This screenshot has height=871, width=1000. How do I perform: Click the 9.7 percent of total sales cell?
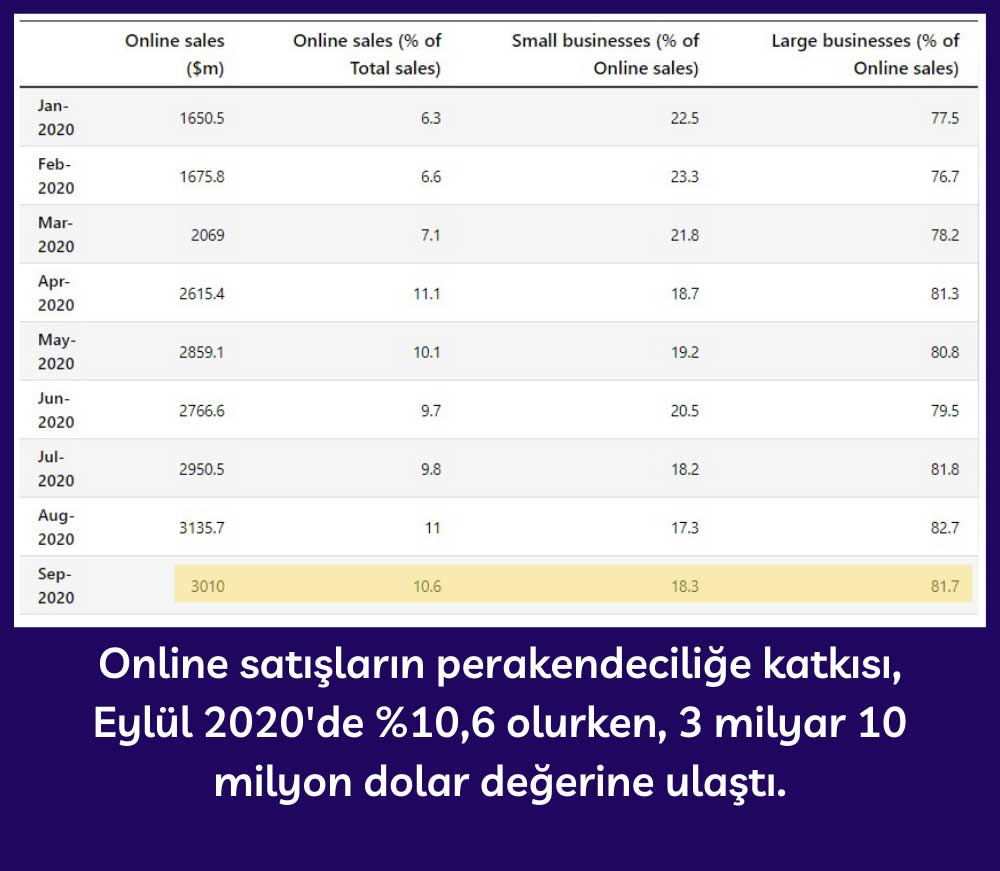431,411
